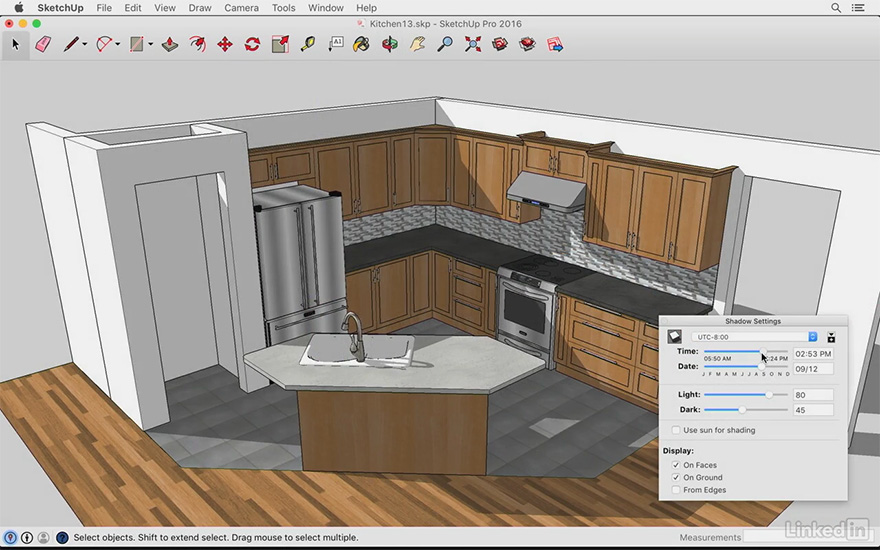The width and height of the screenshot is (880, 550).
Task: Open the File menu
Action: point(104,8)
